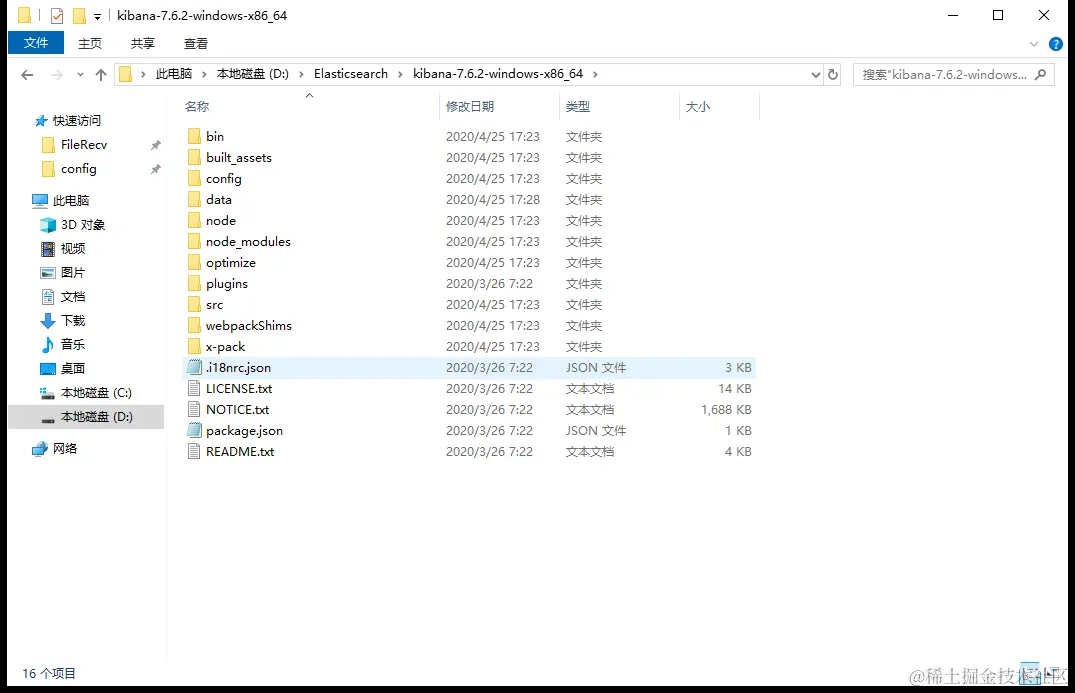Select the README.txt file icon
Image resolution: width=1075 pixels, height=693 pixels.
194,452
